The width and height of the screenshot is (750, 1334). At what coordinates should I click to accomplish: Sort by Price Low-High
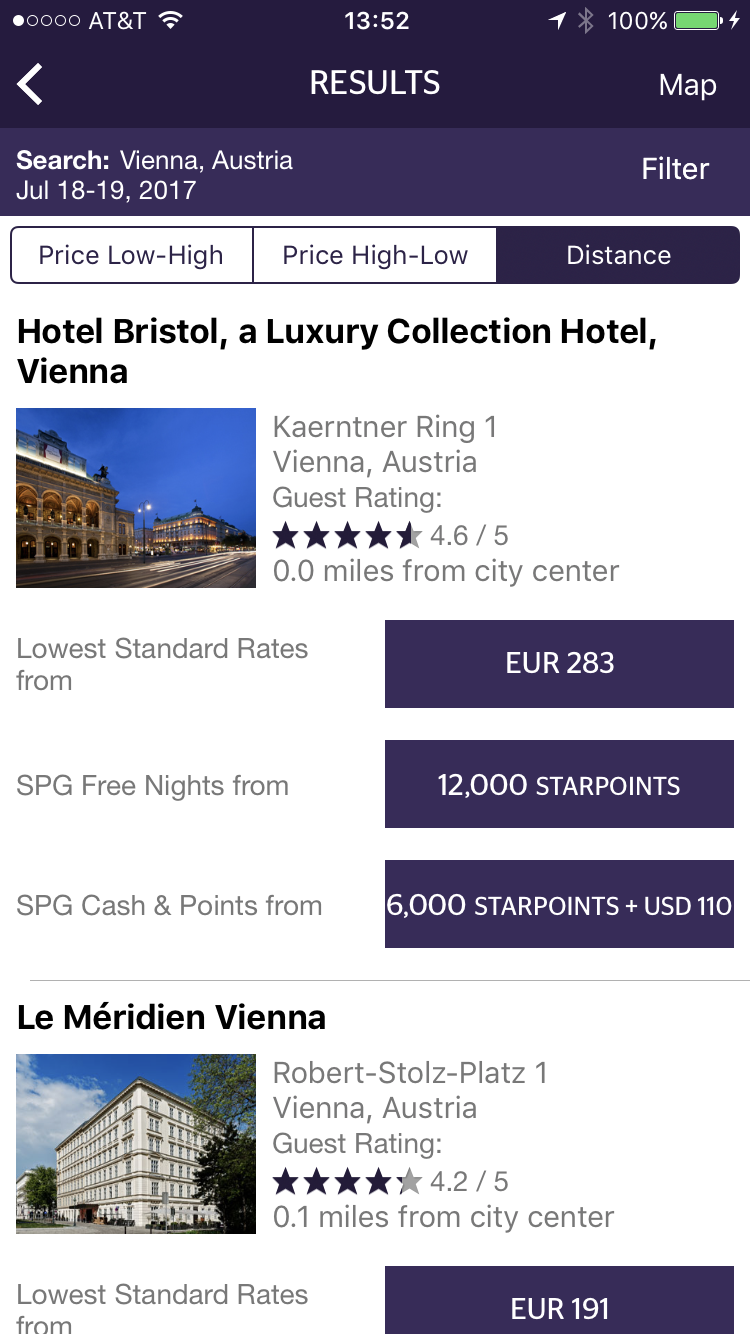tap(131, 255)
